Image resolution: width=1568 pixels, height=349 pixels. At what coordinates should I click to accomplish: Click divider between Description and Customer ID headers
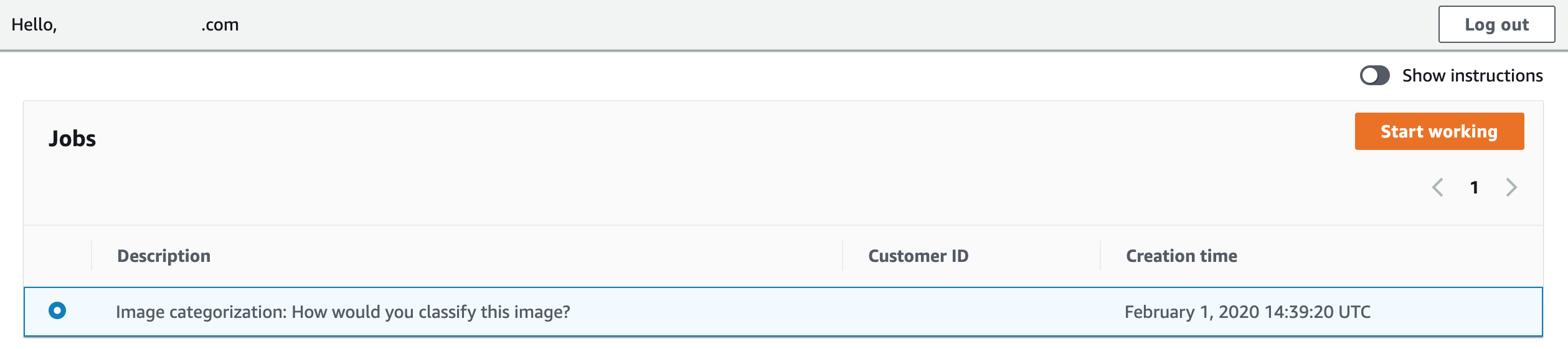(843, 256)
